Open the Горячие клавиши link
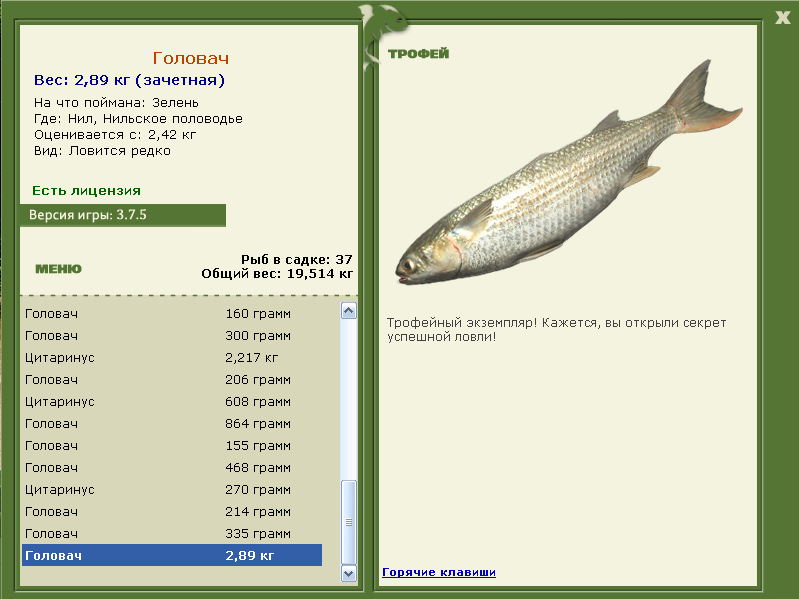The width and height of the screenshot is (799, 599). [x=439, y=572]
